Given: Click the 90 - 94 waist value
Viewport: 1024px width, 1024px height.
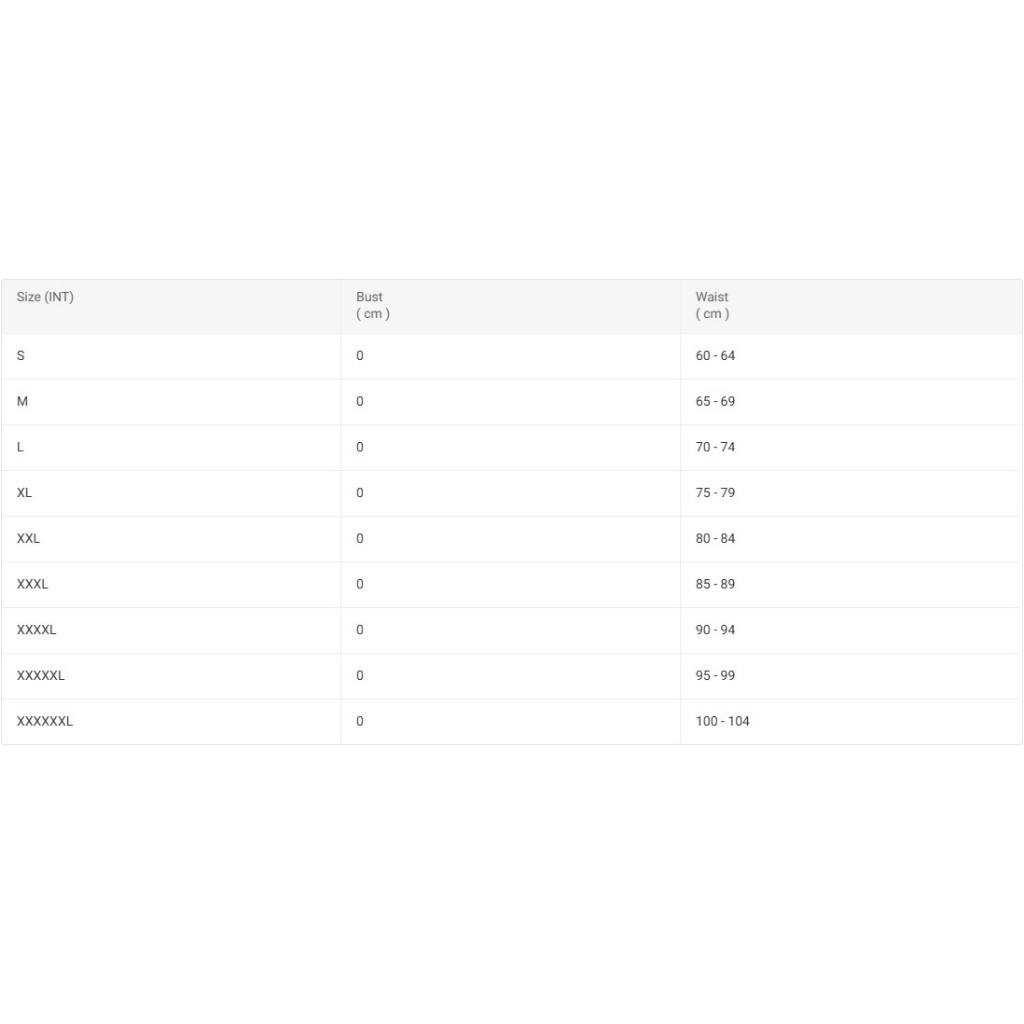Looking at the screenshot, I should click(x=715, y=630).
